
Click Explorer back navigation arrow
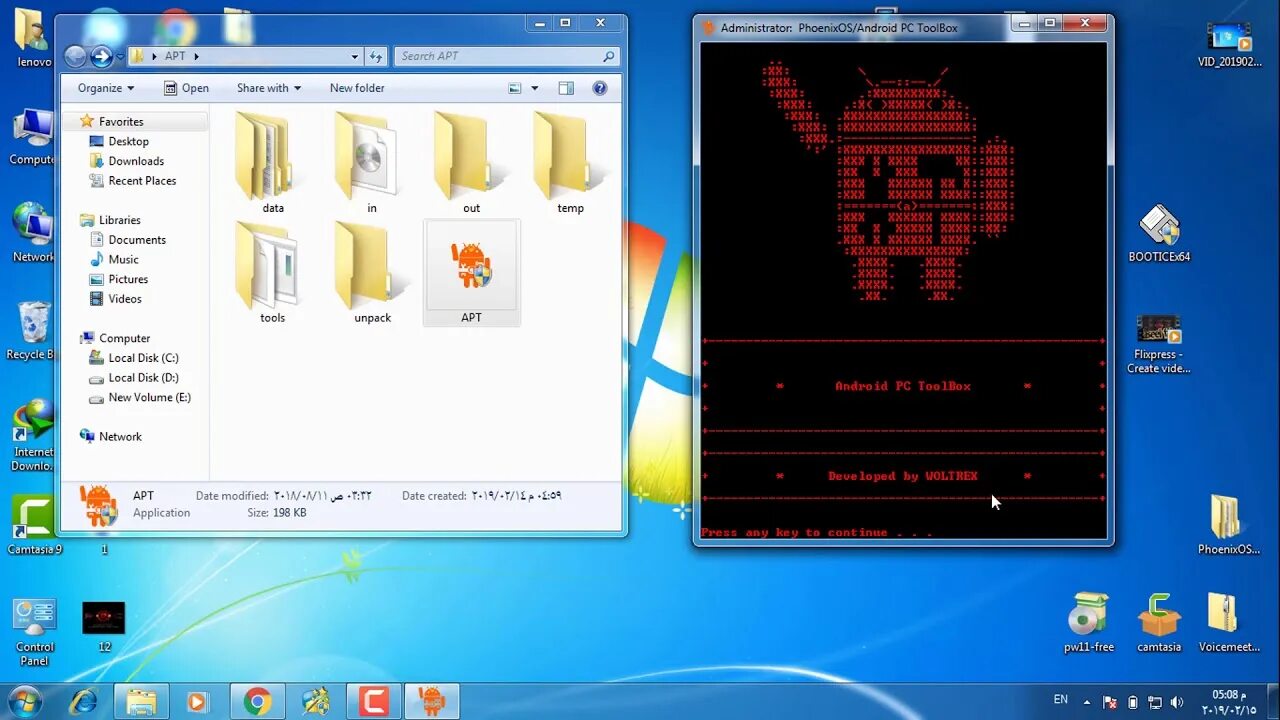tap(76, 56)
